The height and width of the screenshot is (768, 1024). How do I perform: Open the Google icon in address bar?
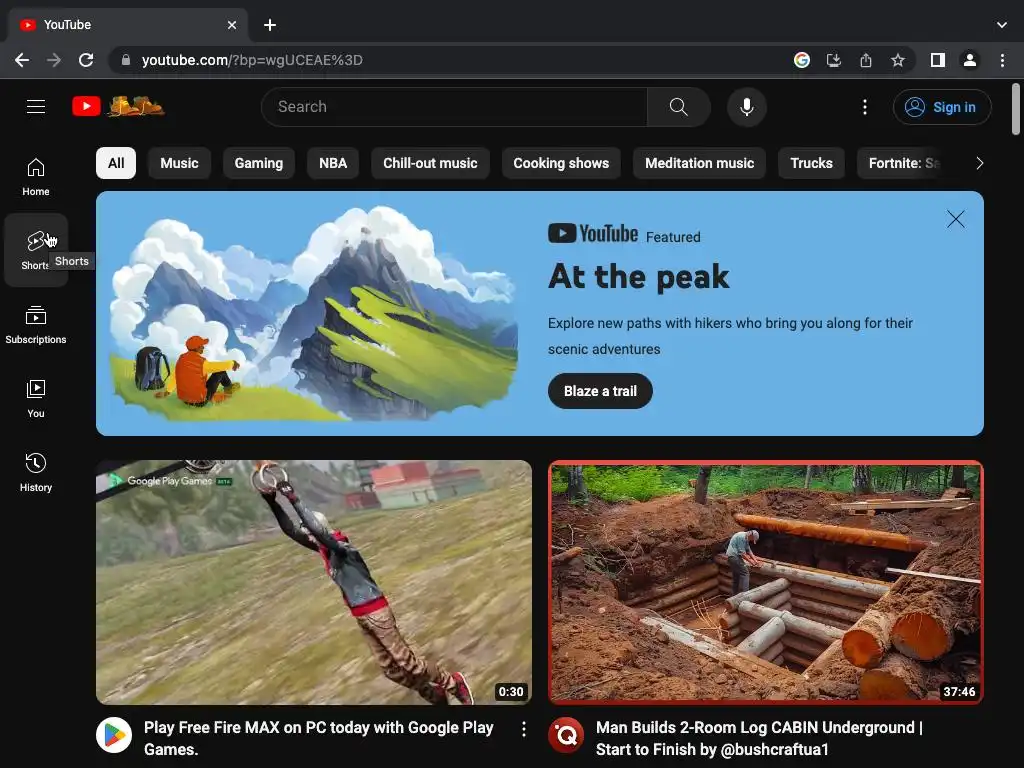point(802,60)
